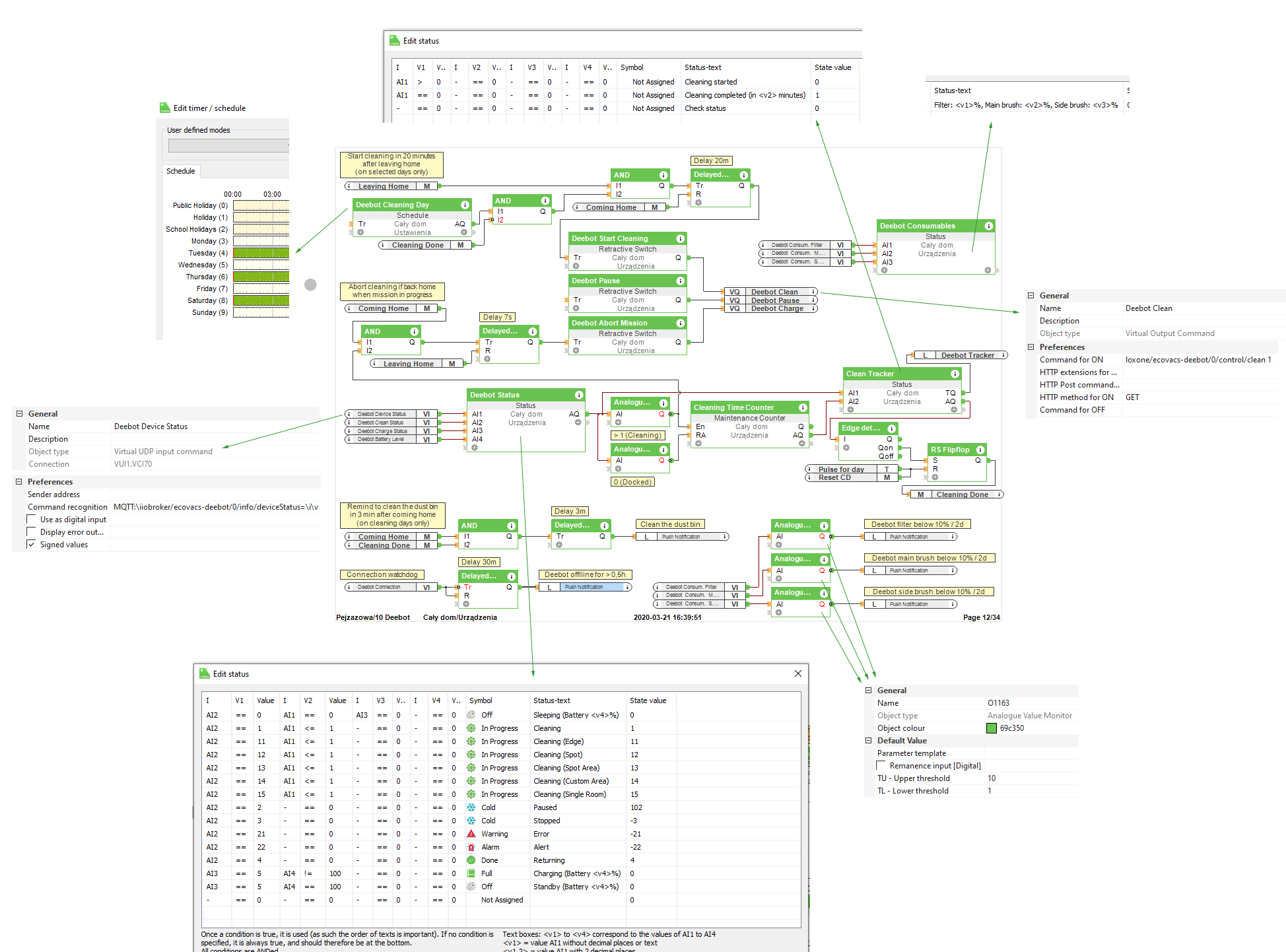Collapse Preferences section with Command for ON

[x=1031, y=347]
